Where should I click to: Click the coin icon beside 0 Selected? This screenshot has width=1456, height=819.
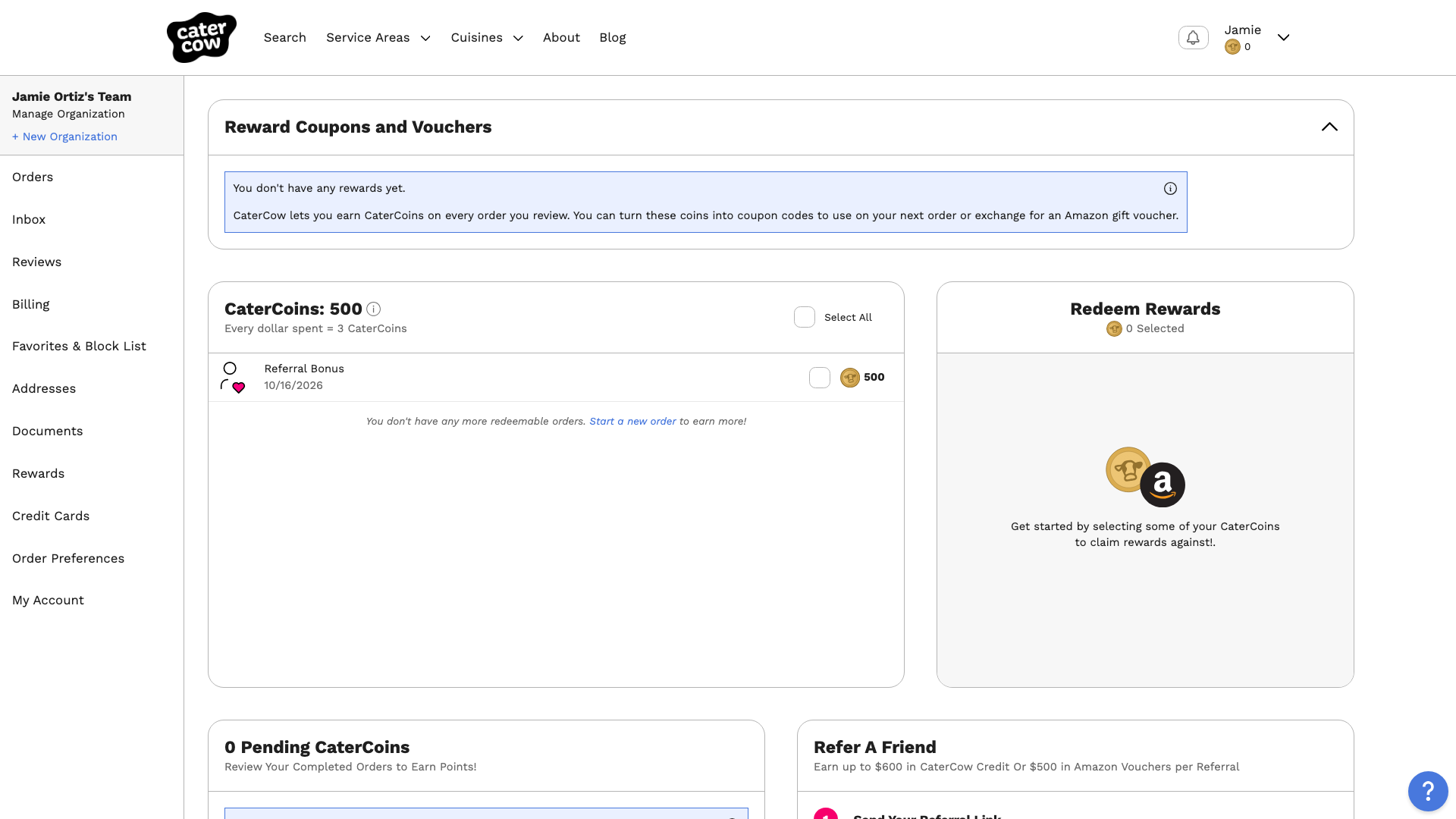coord(1114,328)
